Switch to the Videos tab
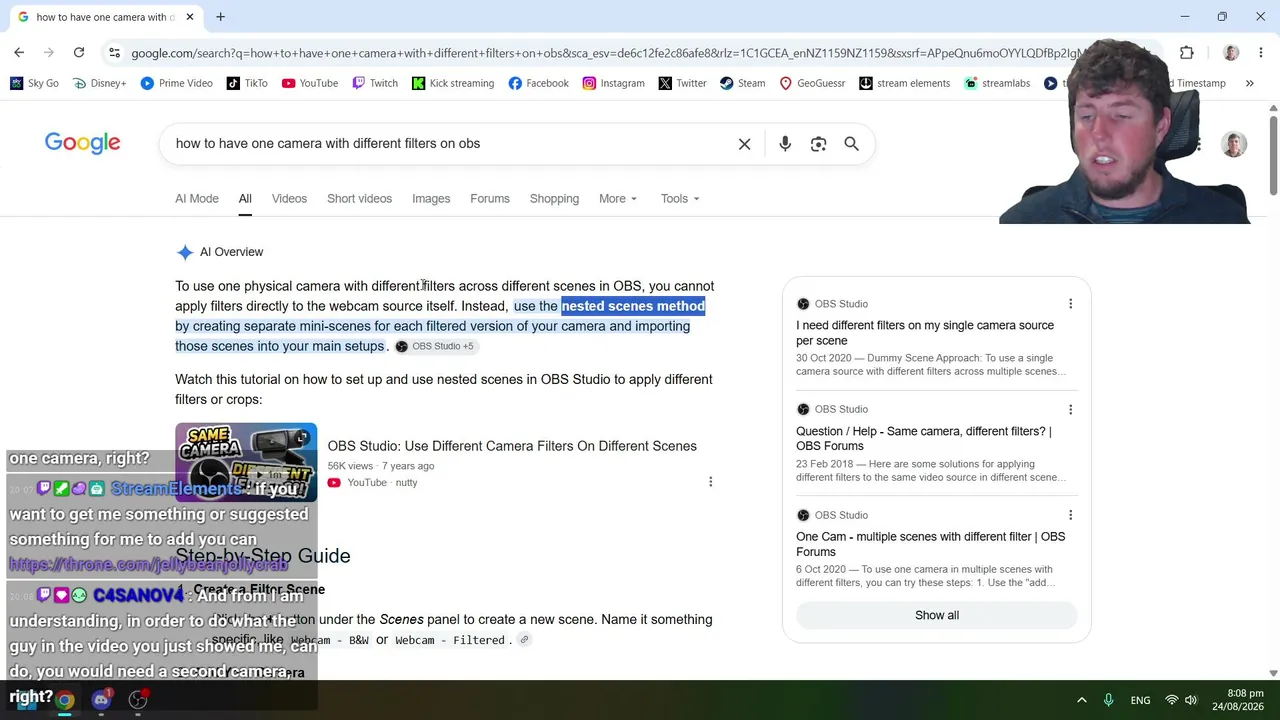This screenshot has height=720, width=1280. (289, 198)
